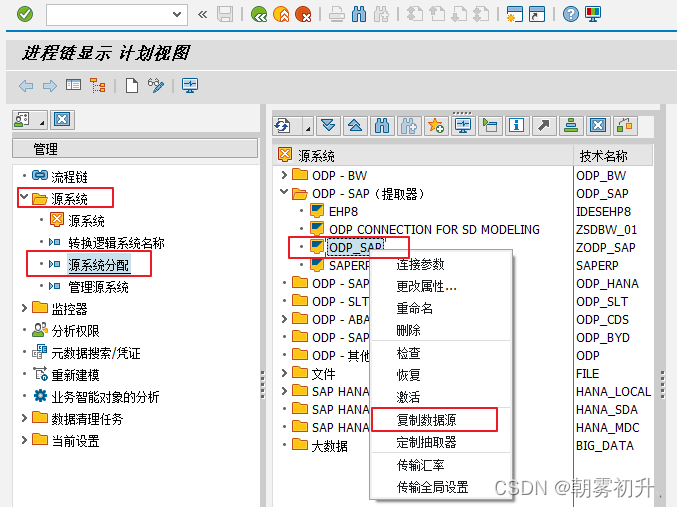Click the refresh tree icon in right pane
This screenshot has height=507, width=677.
[x=283, y=126]
